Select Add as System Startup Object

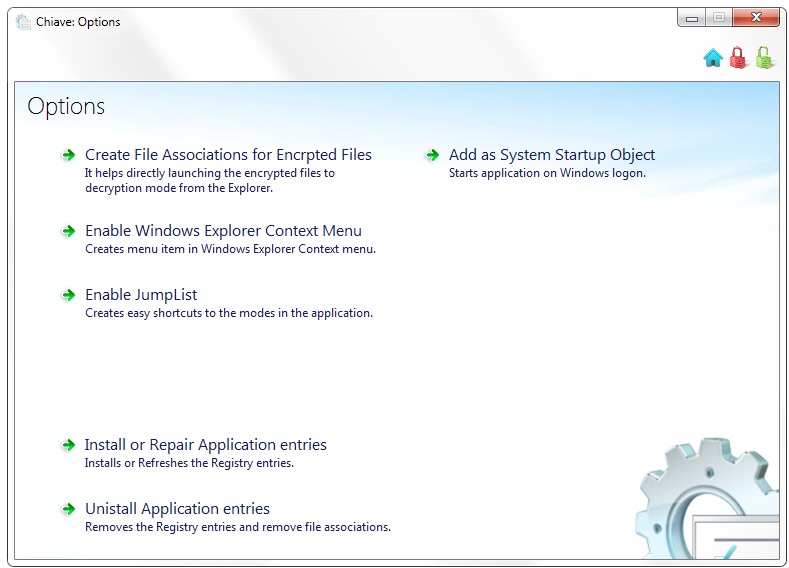(552, 155)
